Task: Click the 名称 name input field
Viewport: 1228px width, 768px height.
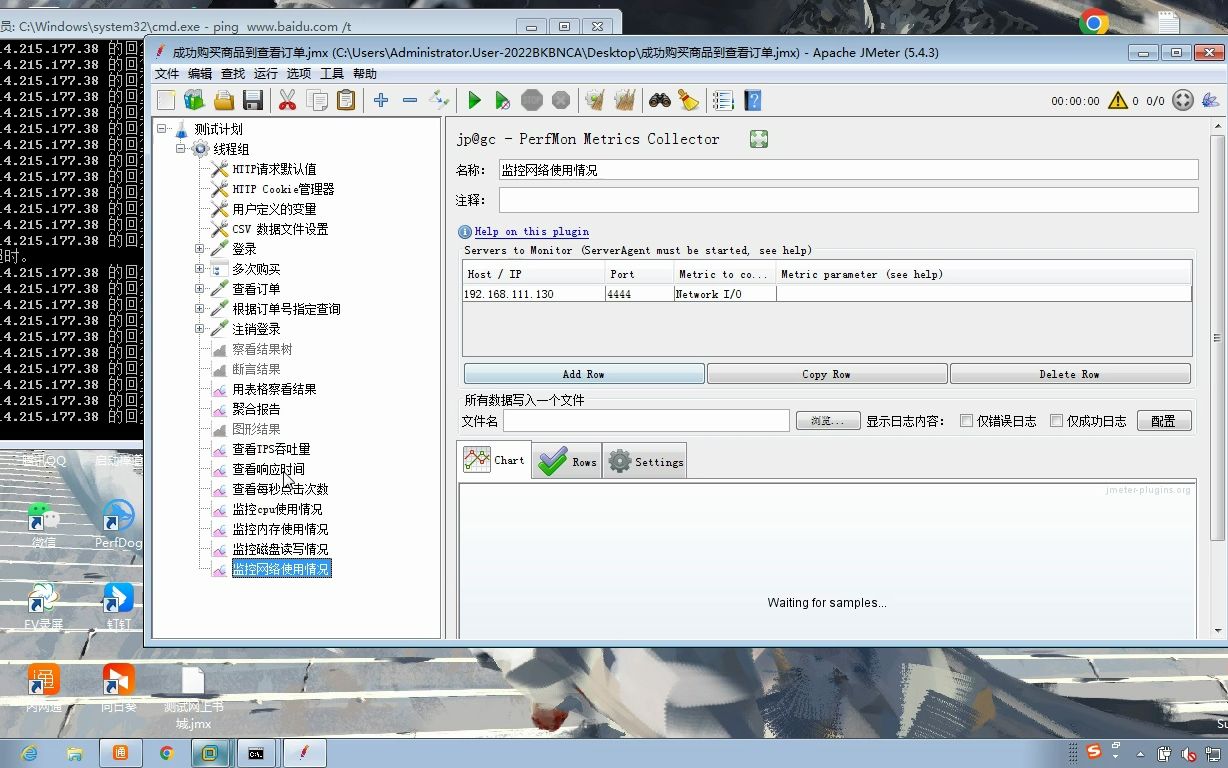Action: click(848, 170)
